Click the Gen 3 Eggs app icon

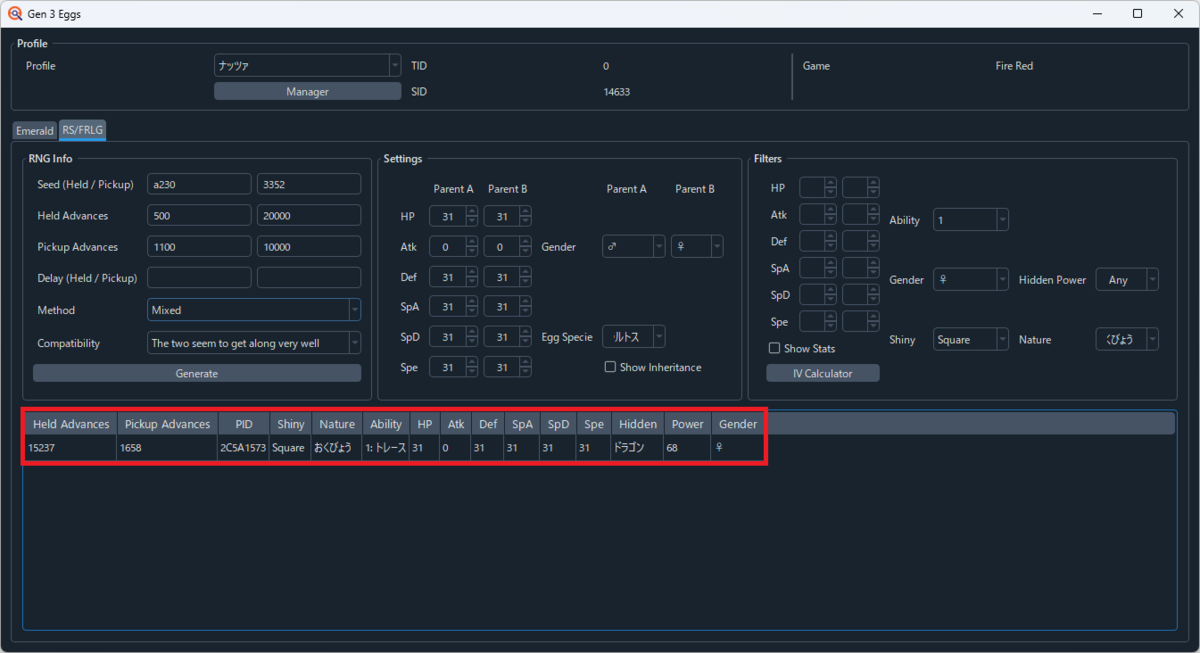(x=15, y=13)
